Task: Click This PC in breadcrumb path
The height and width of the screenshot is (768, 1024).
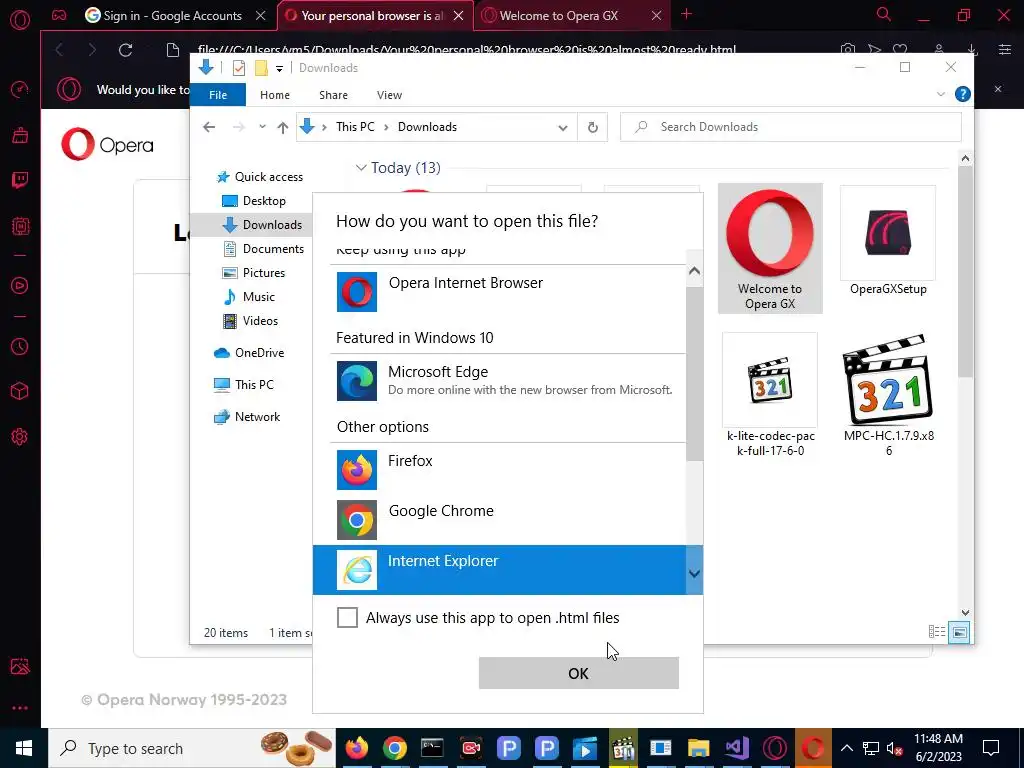Action: [x=355, y=127]
